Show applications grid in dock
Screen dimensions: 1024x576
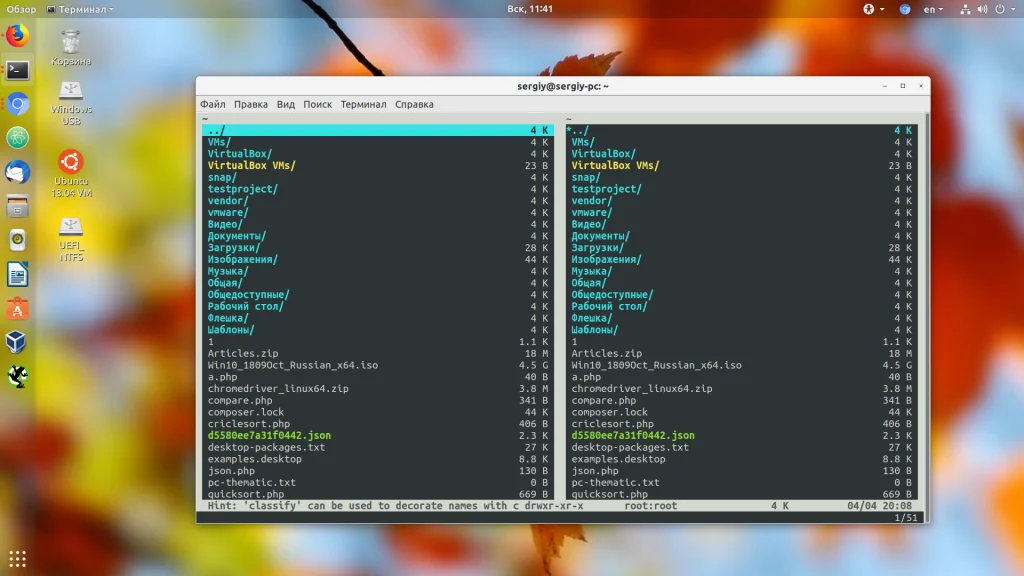pyautogui.click(x=17, y=558)
